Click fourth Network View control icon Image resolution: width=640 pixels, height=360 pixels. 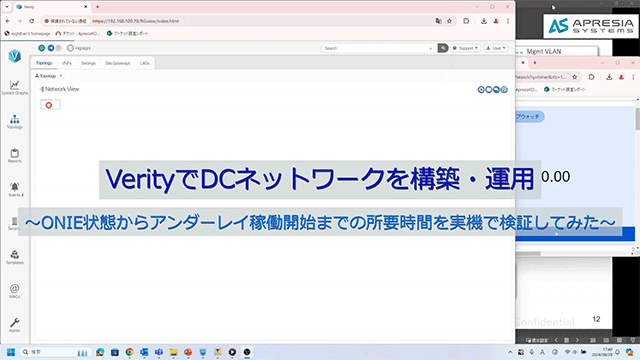[x=504, y=90]
